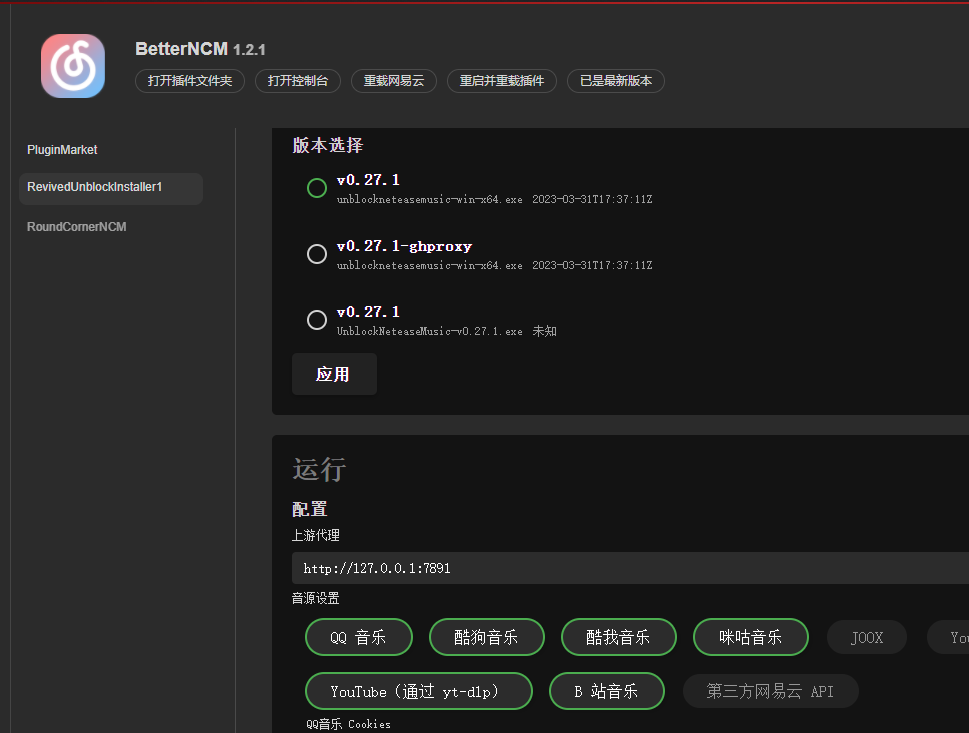Click the 已是最新版本 version check button
The image size is (969, 733).
[615, 81]
